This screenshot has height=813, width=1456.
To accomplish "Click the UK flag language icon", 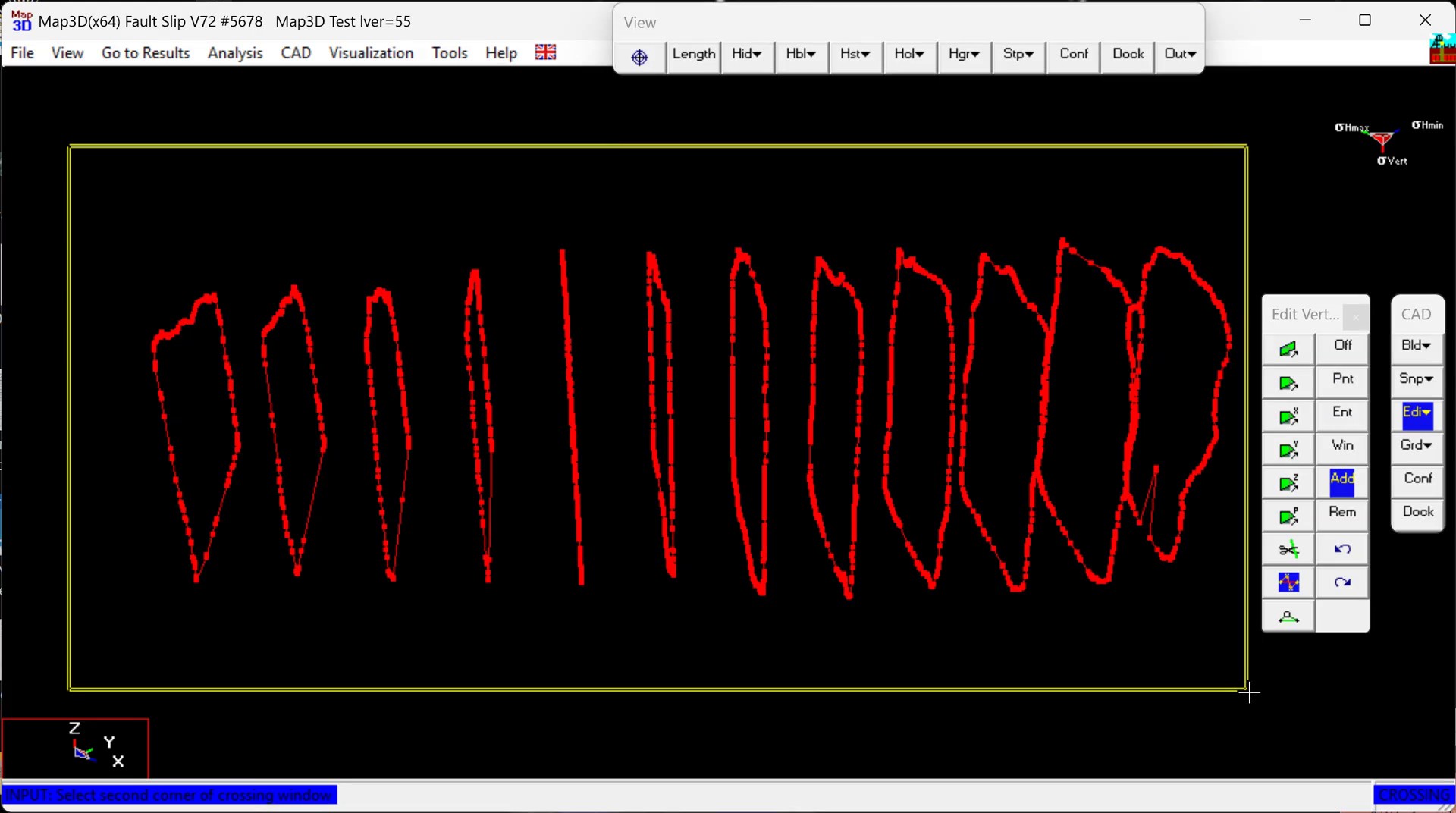I will (545, 52).
